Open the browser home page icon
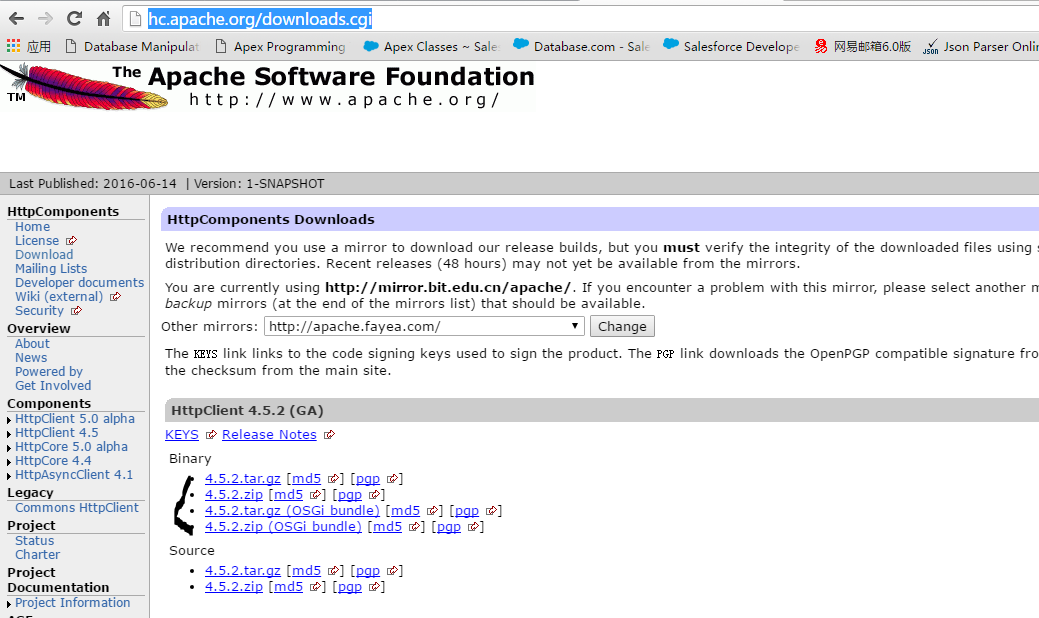The width and height of the screenshot is (1039, 618). click(103, 19)
